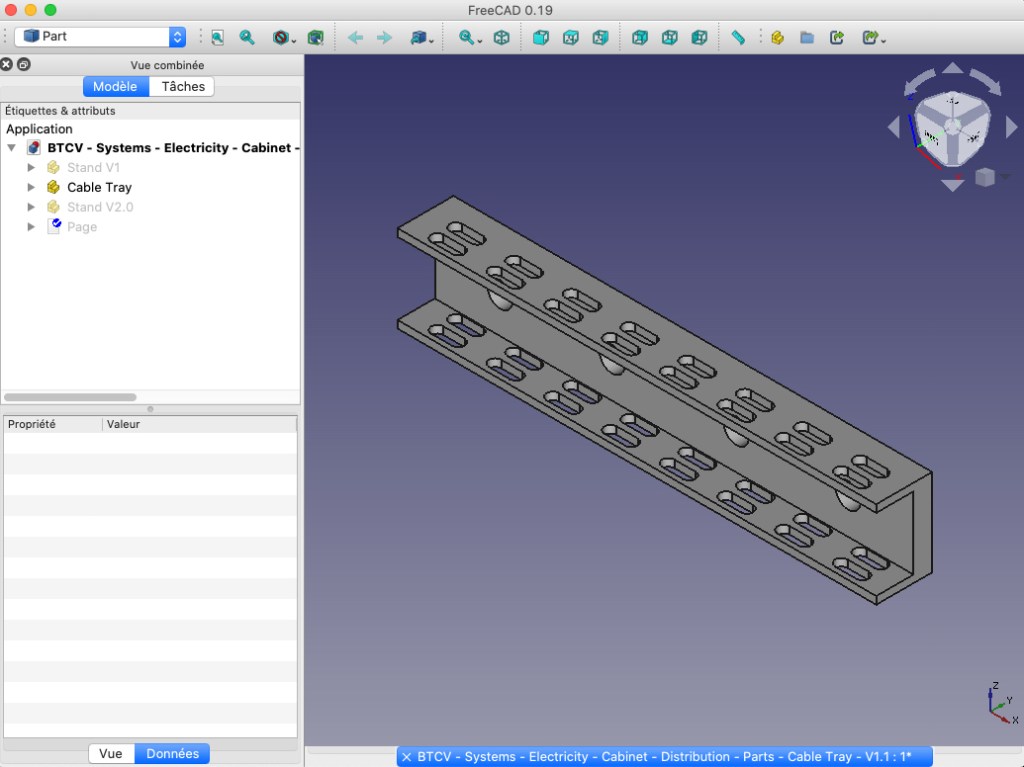Switch to front view using toolbar cube
The image size is (1024, 767).
tap(541, 37)
